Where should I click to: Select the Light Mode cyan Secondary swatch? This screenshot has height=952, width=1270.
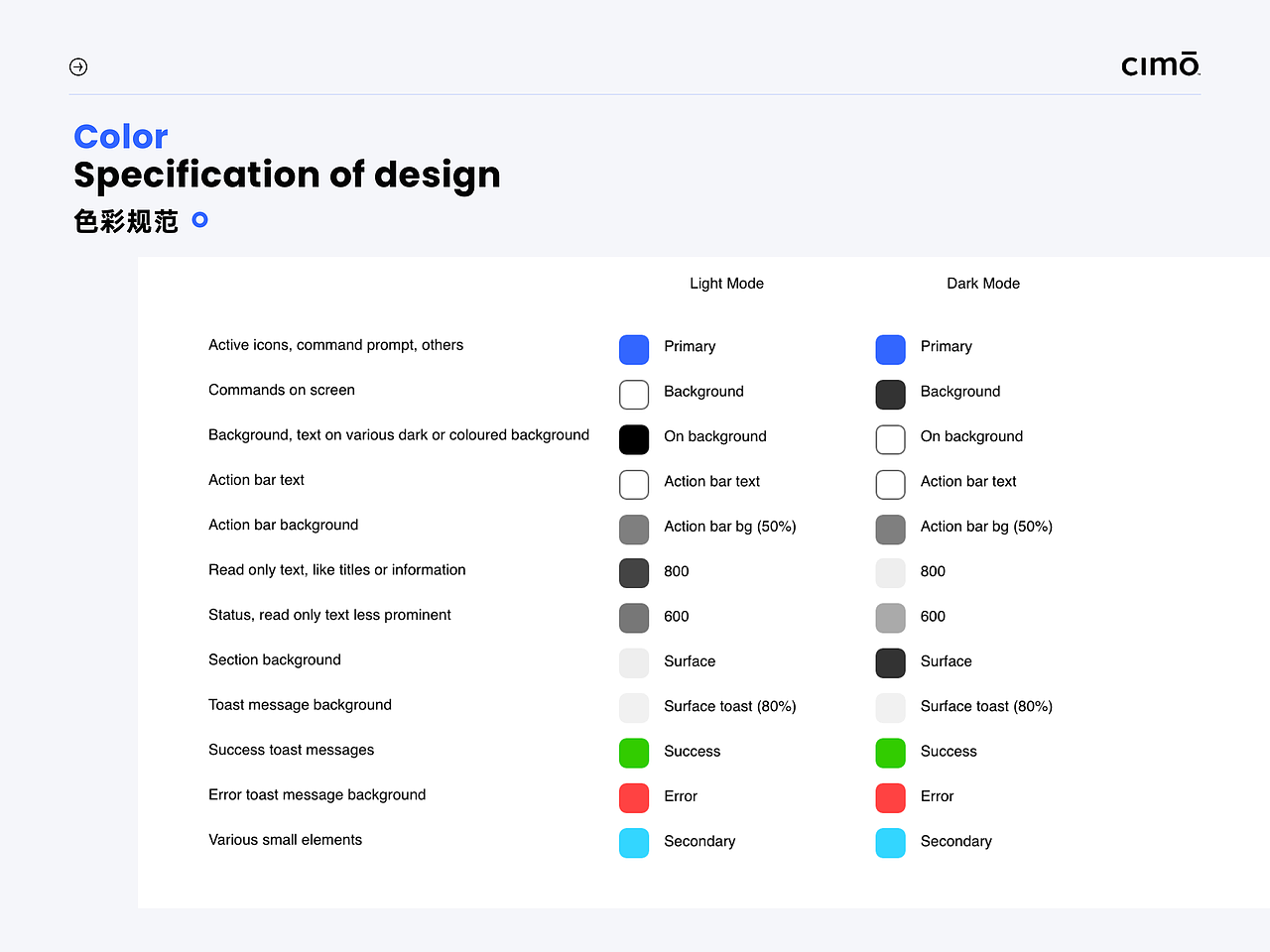634,843
